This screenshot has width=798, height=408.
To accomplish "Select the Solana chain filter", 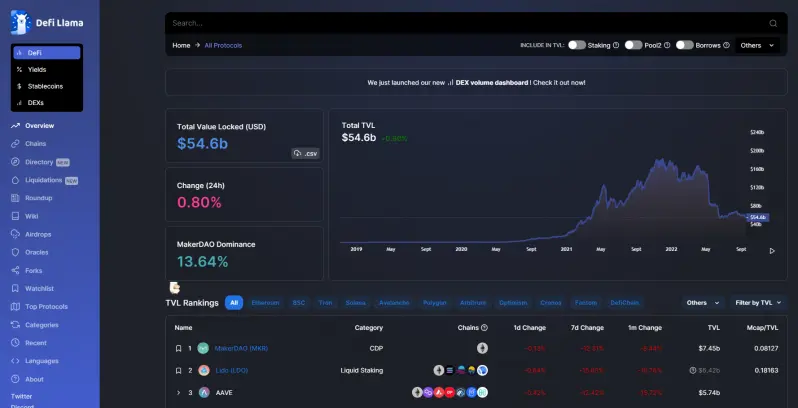I will (356, 303).
